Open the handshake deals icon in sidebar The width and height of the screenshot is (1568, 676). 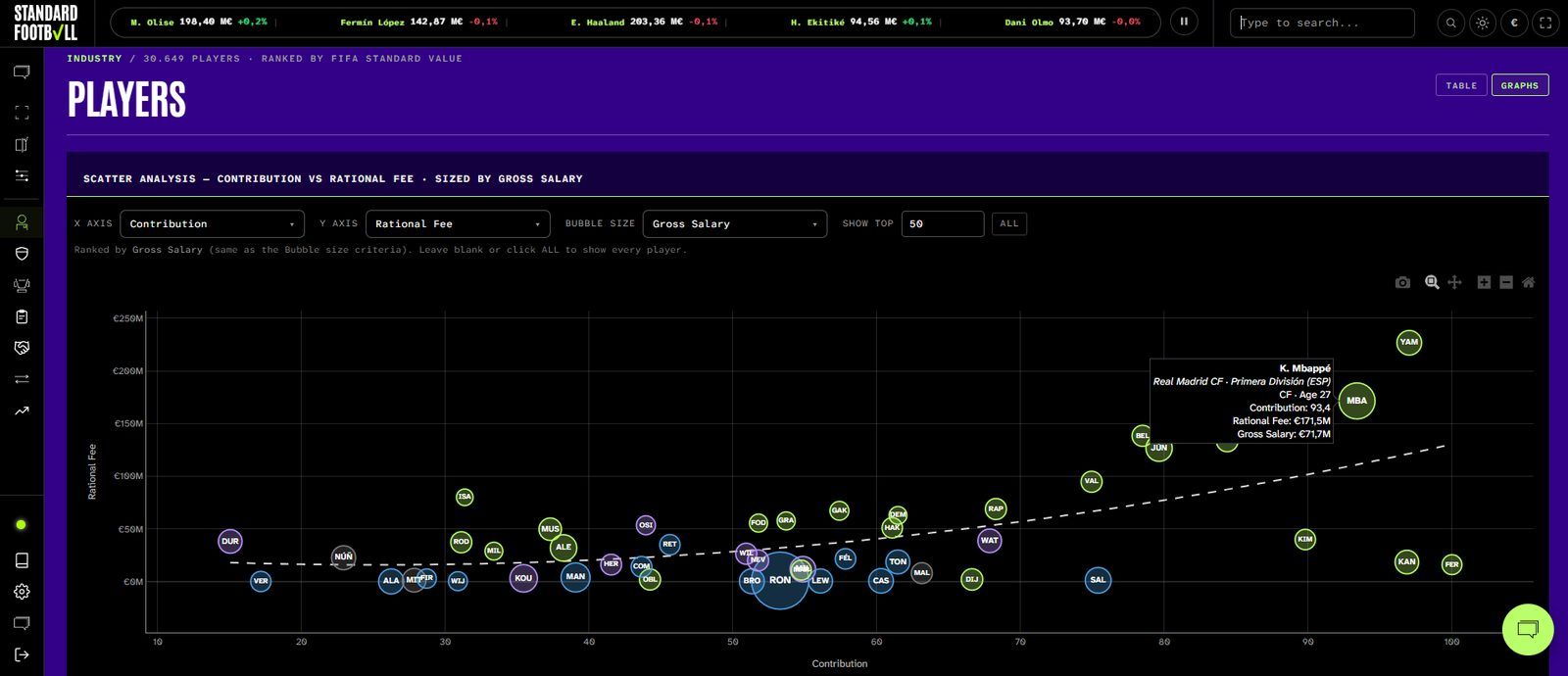[22, 348]
